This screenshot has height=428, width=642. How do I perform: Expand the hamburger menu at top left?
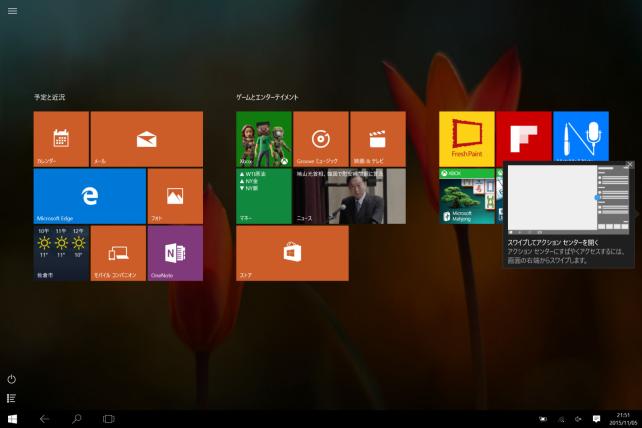point(12,11)
